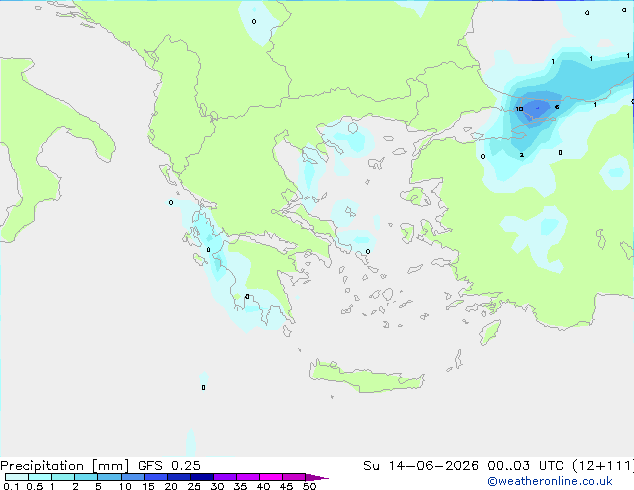Click the darkest blue precipitation core on the map
Screen dimensions: 634x490
coord(535,108)
